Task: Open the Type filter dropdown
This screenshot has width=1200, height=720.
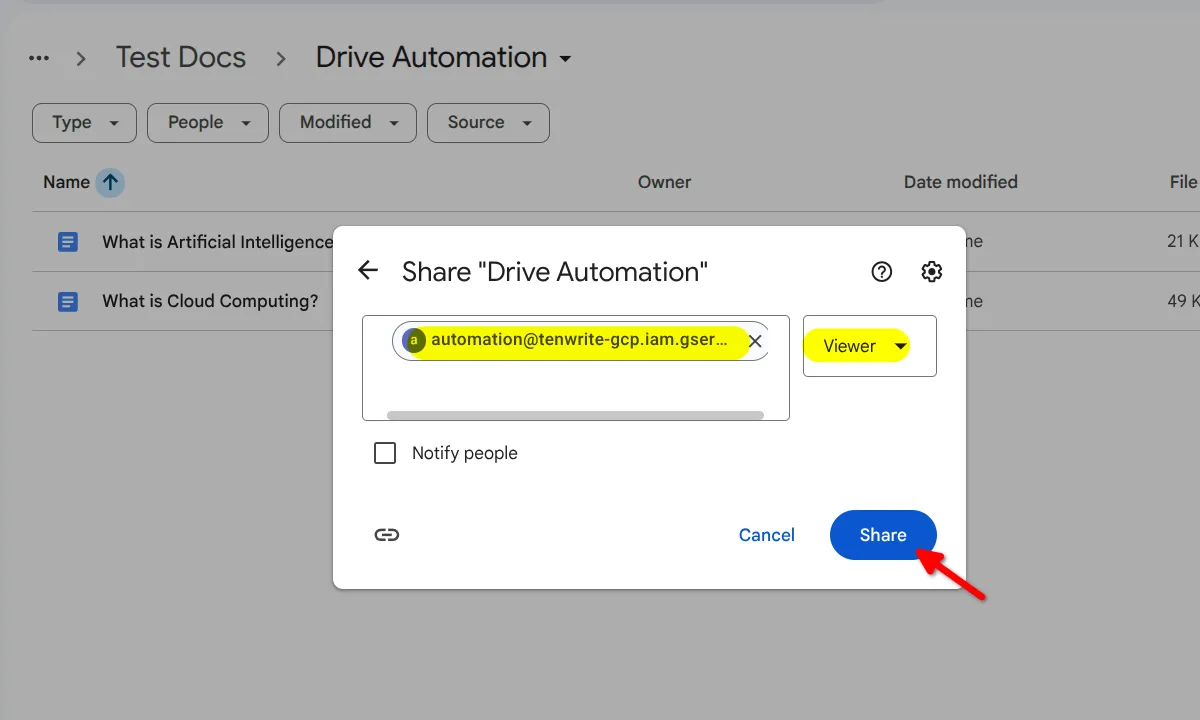Action: point(84,122)
